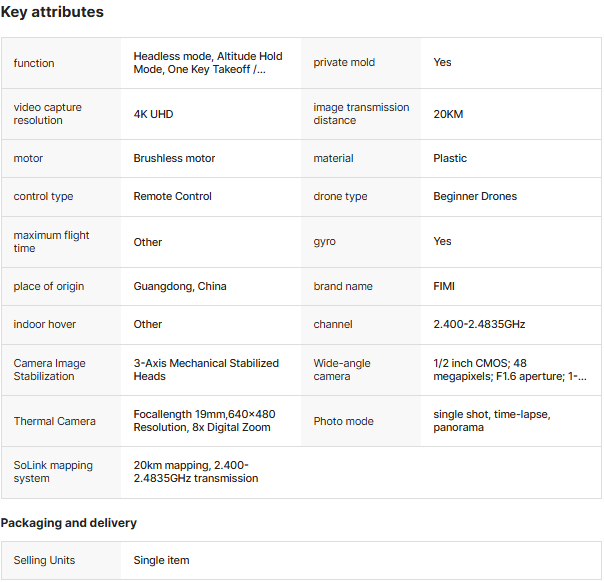Select the FIMI brand name value
This screenshot has height=582, width=604.
444,286
